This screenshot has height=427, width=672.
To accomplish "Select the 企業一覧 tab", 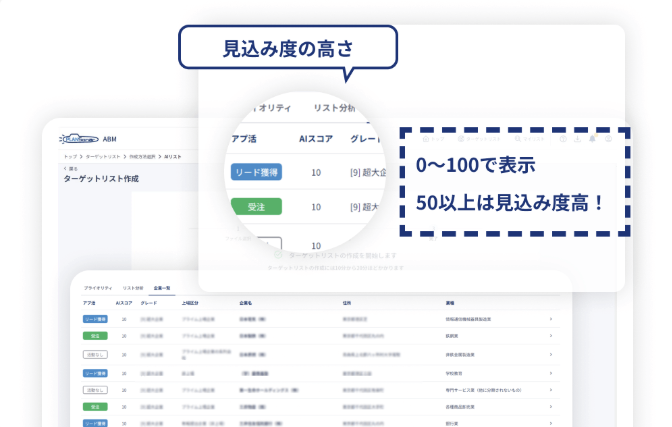I will point(162,287).
